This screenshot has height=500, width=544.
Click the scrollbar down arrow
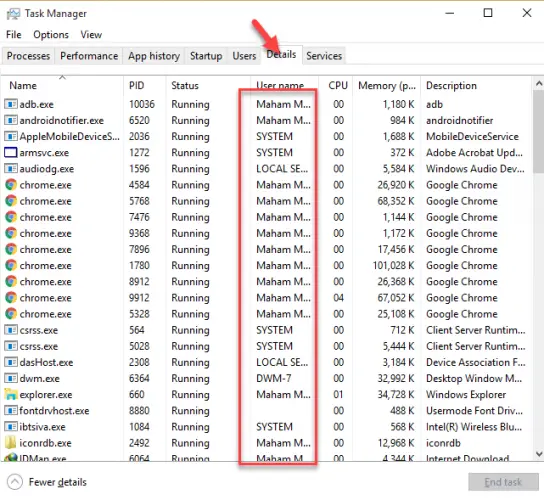click(538, 454)
